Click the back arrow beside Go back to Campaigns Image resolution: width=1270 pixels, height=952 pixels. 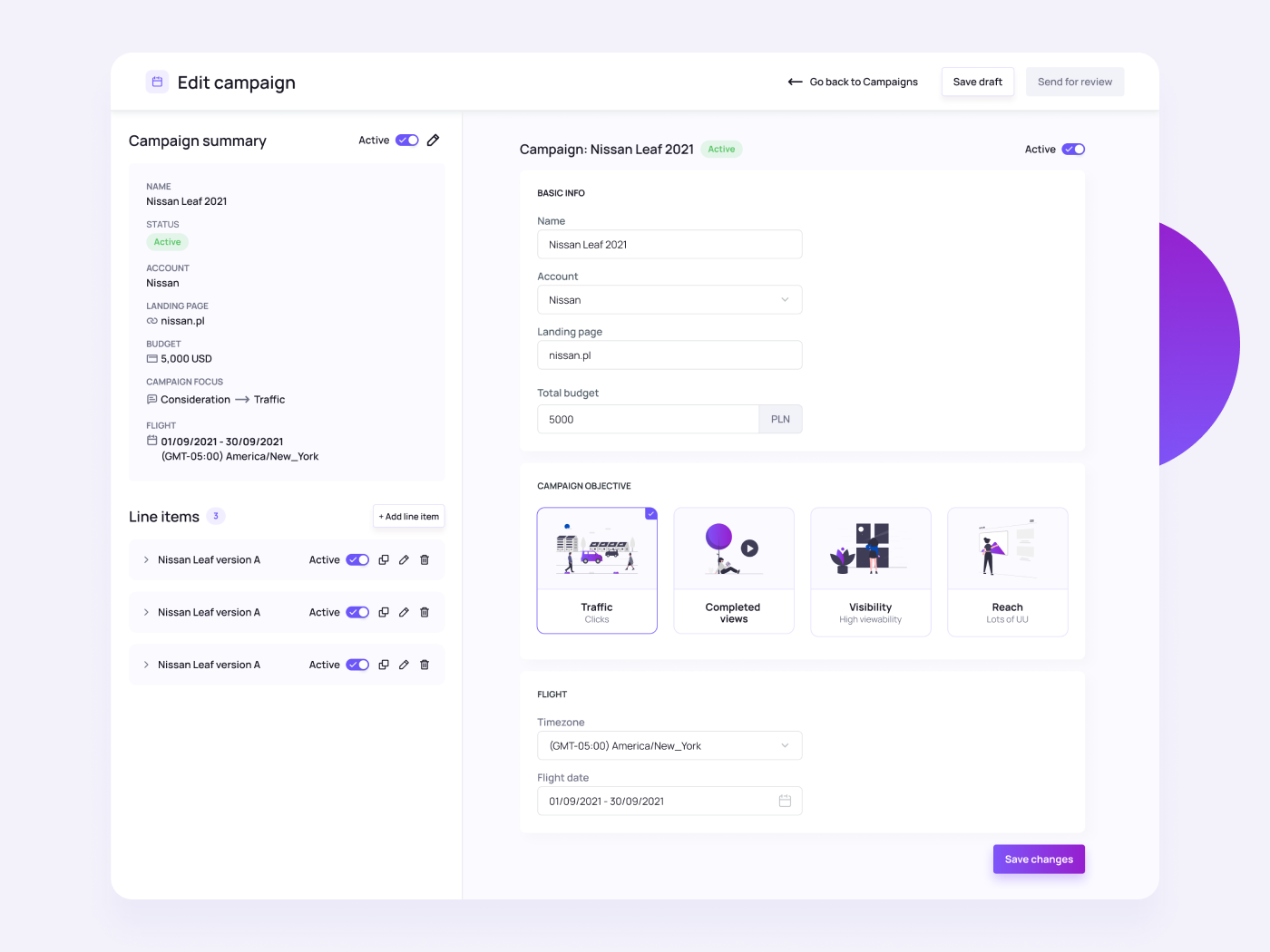pyautogui.click(x=794, y=82)
